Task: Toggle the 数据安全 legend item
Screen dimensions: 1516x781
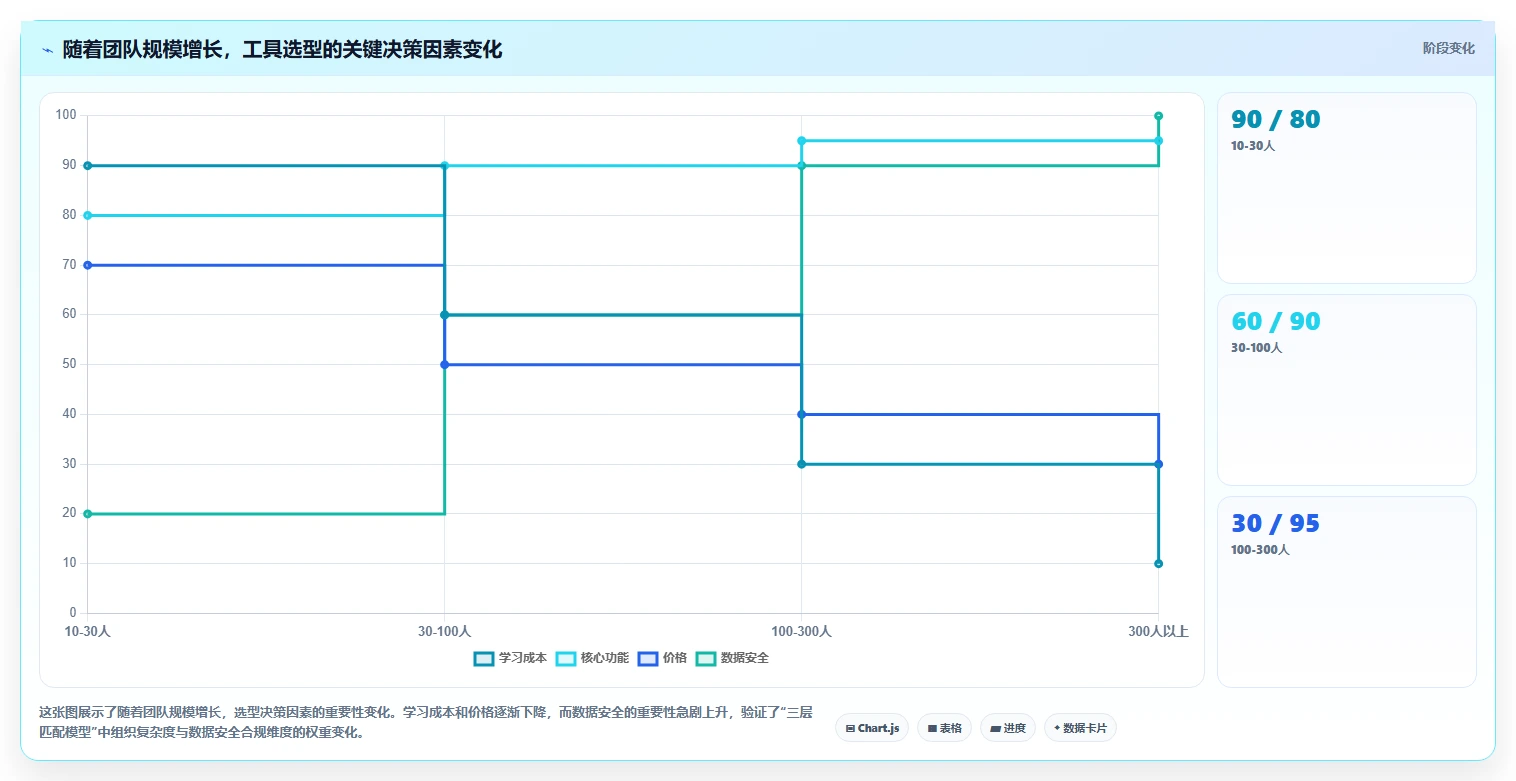Action: click(732, 658)
